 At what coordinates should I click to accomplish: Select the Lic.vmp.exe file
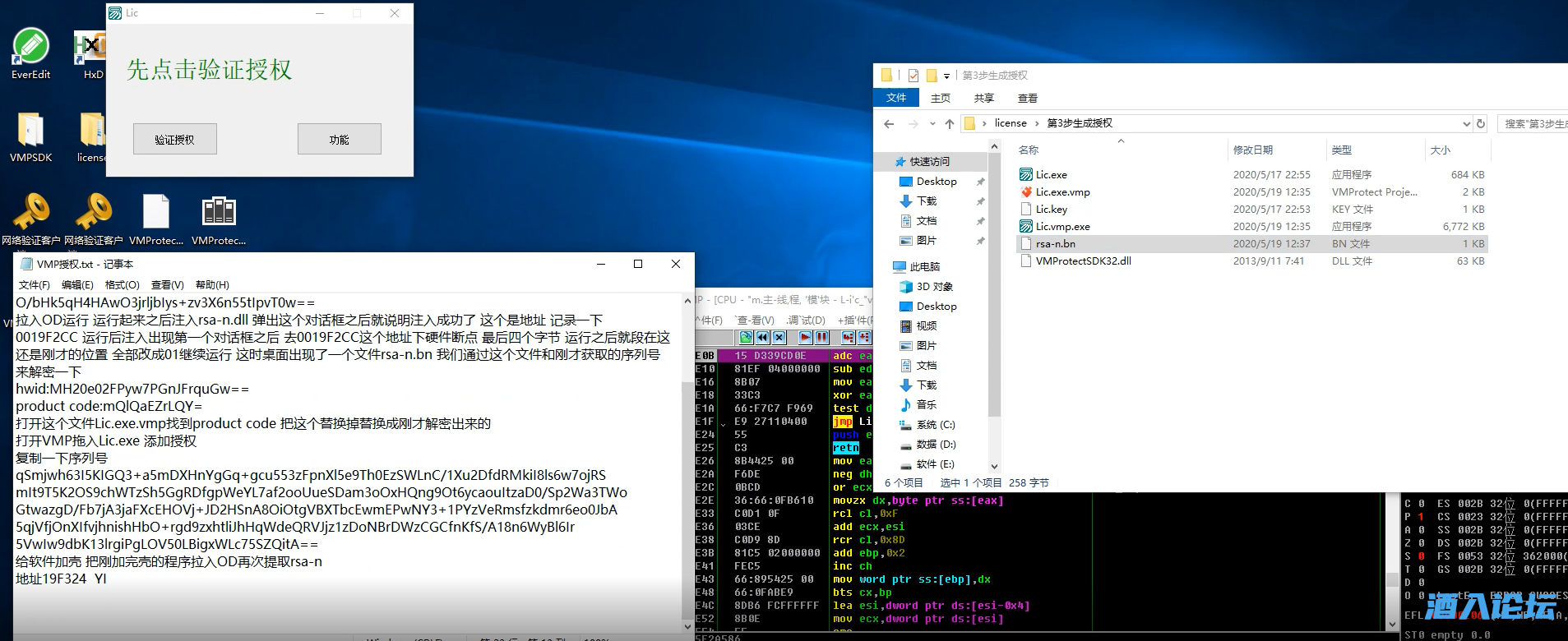click(1252, 226)
